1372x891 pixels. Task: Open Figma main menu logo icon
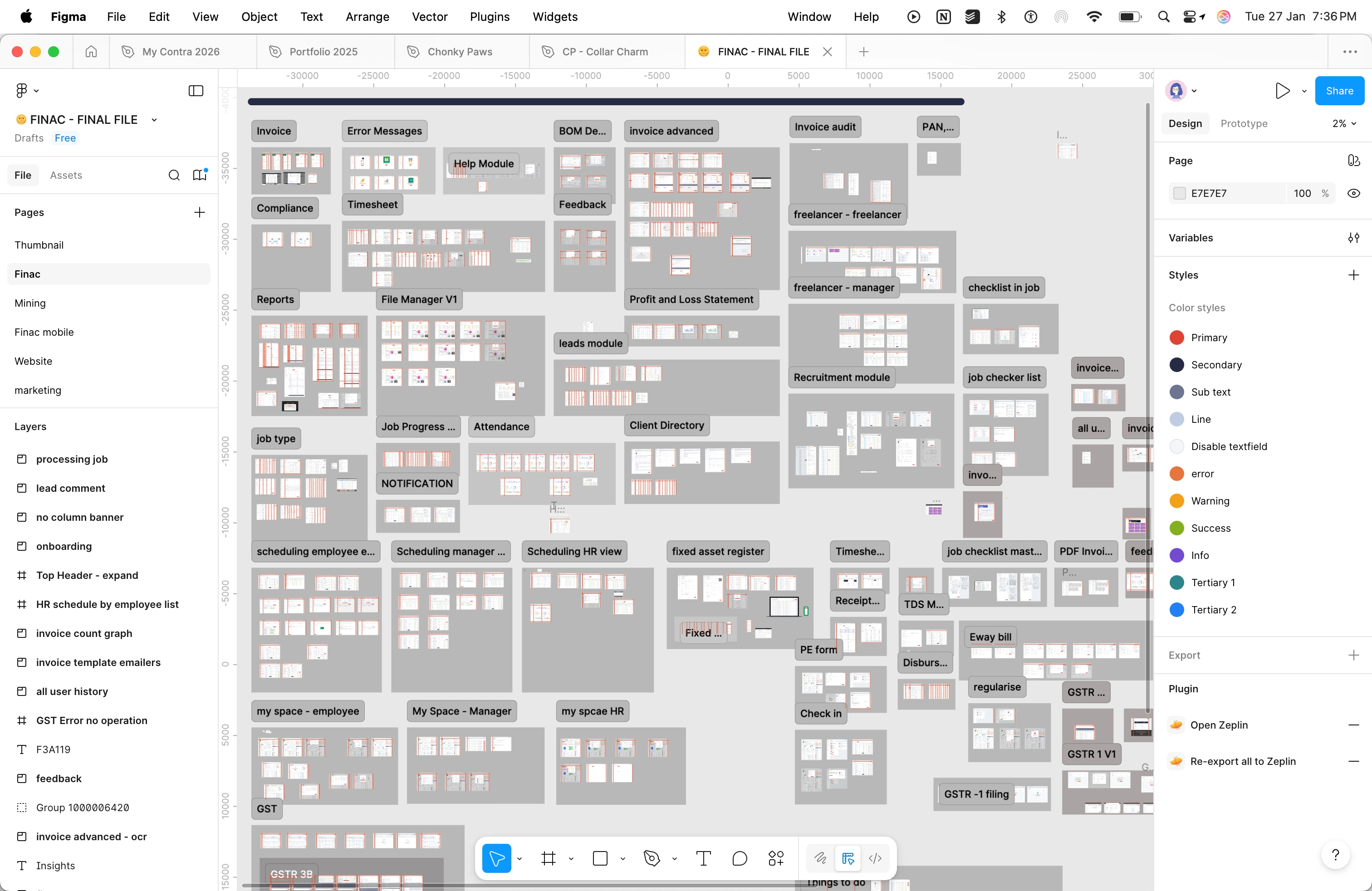(x=22, y=90)
